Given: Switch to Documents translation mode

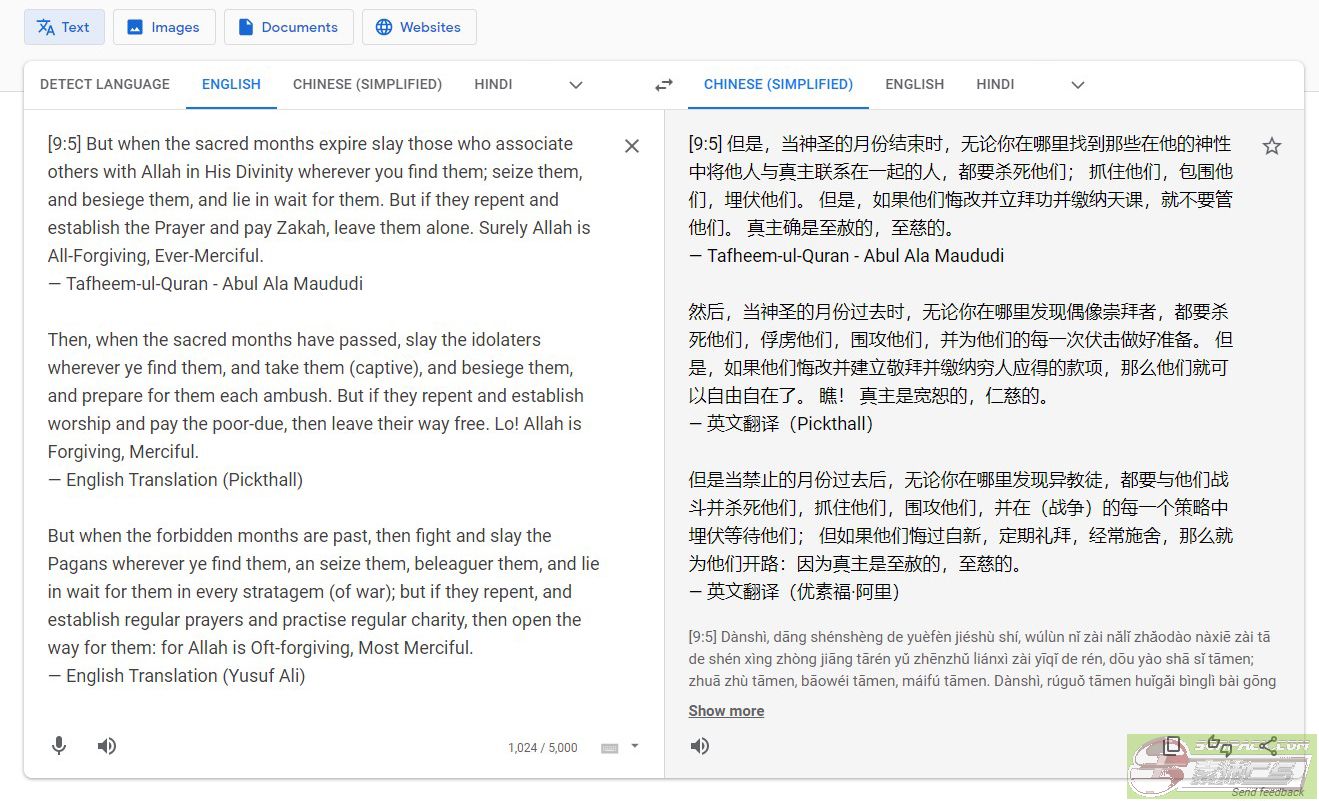Looking at the screenshot, I should pos(288,27).
